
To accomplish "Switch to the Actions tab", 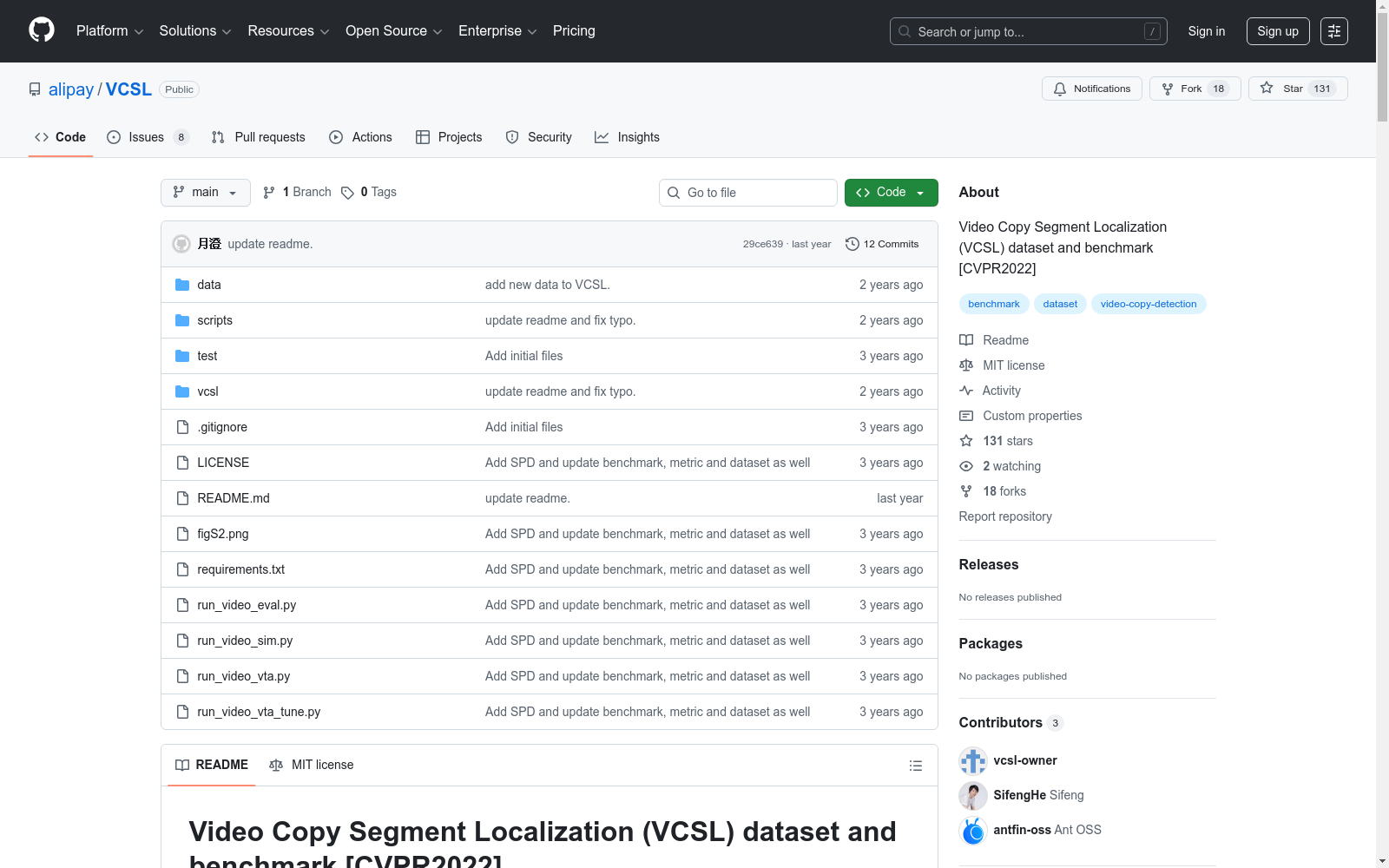I will pos(360,137).
